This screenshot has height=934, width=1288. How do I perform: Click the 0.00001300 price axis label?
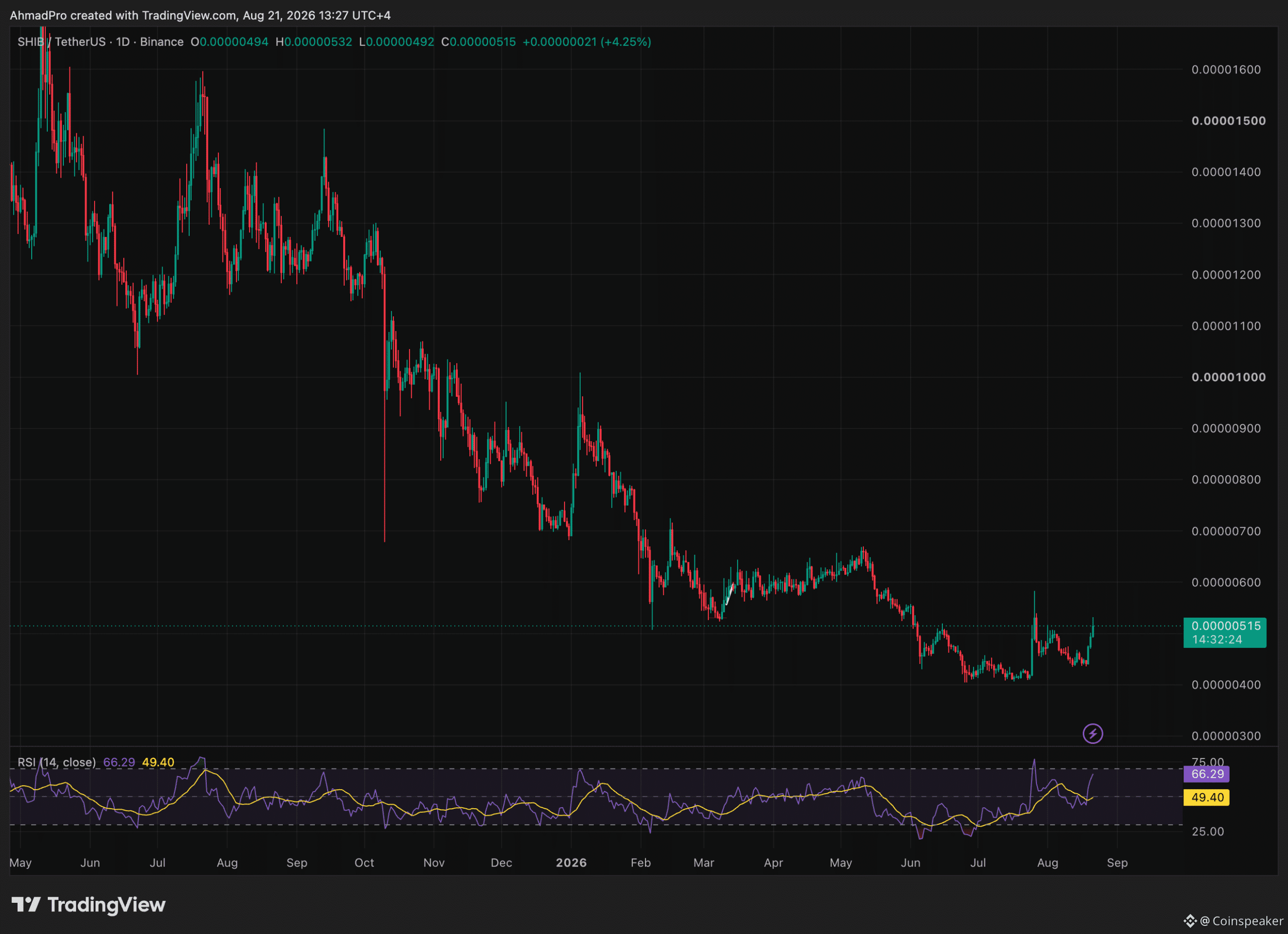click(1226, 223)
